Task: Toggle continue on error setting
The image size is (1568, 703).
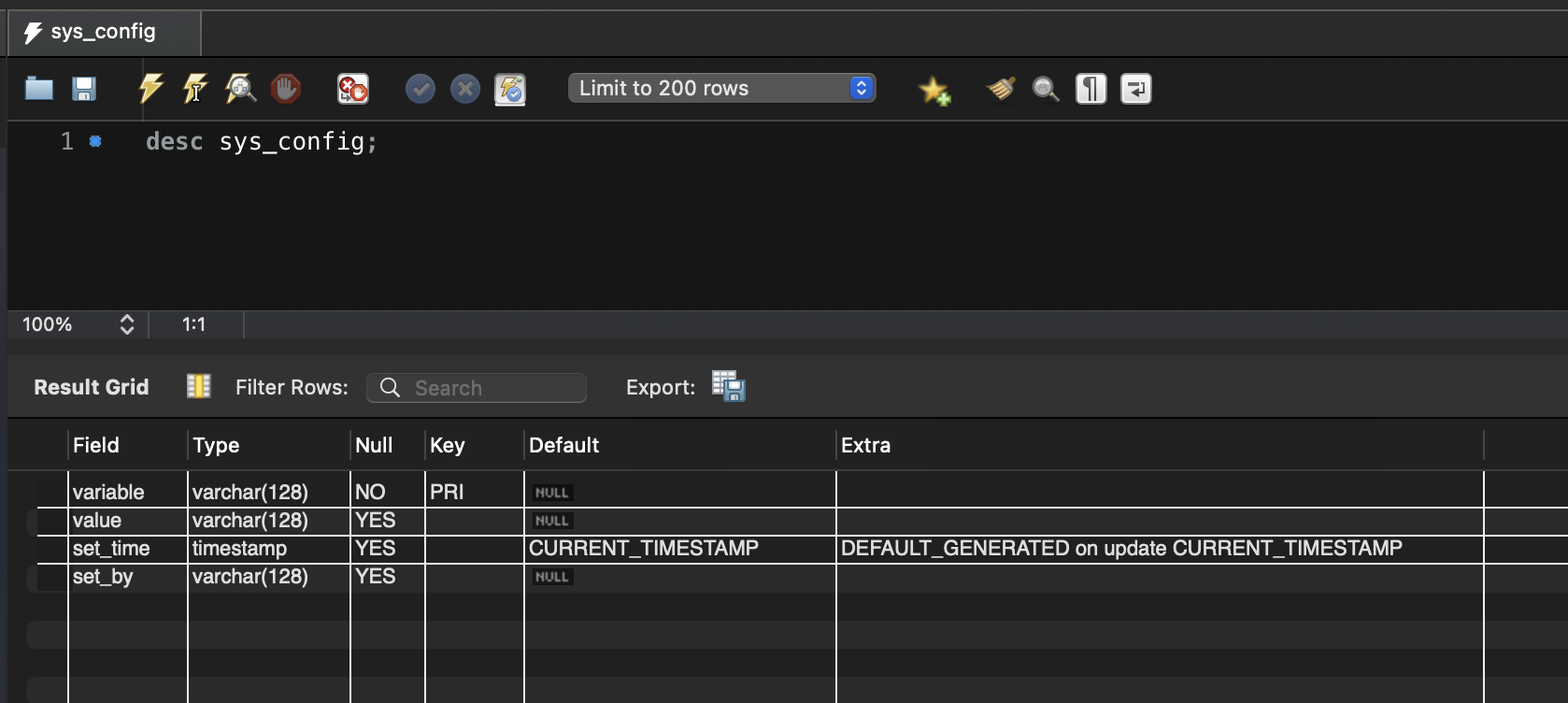Action: 352,89
